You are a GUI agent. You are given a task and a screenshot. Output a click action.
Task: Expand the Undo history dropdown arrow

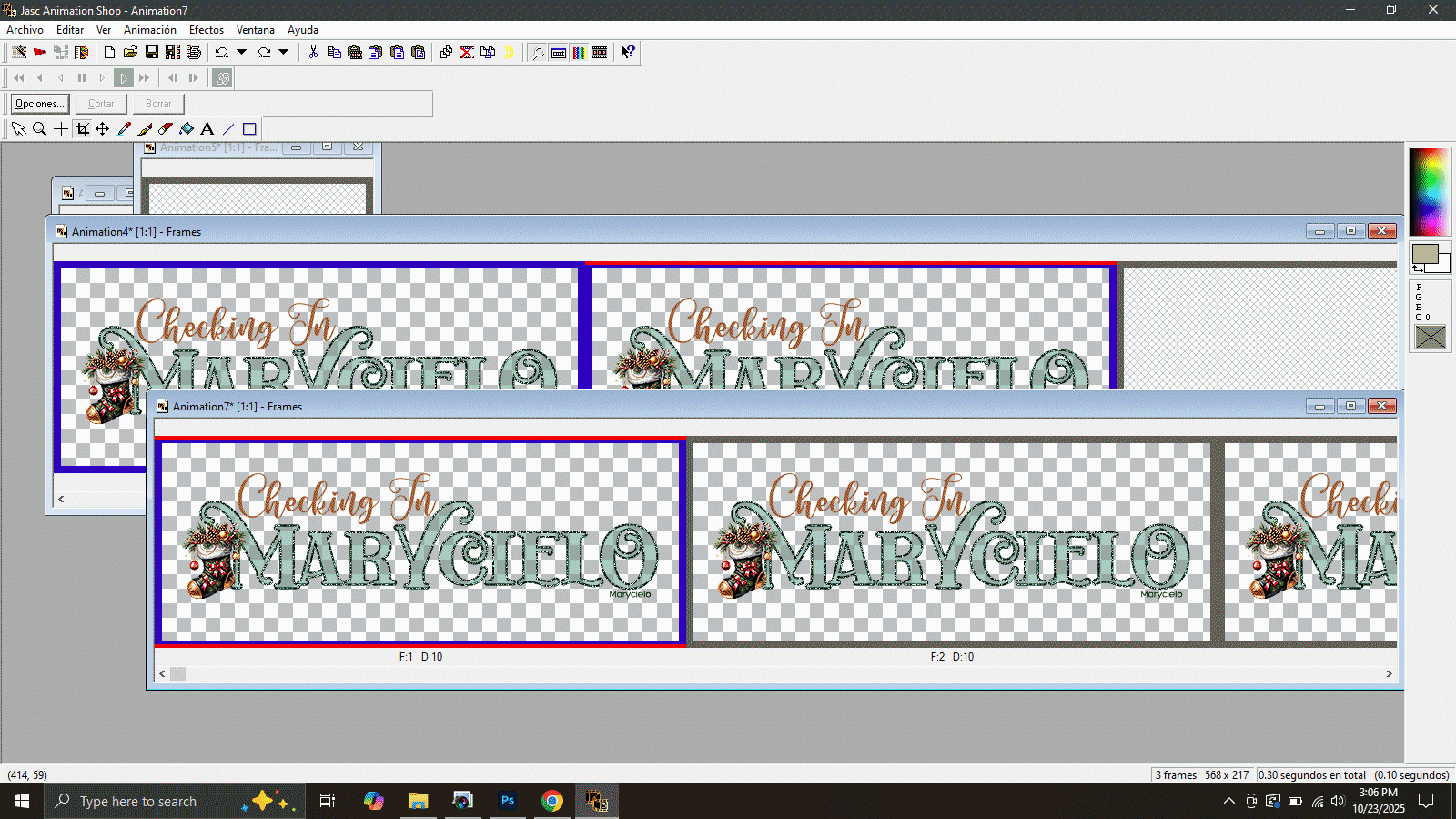click(242, 53)
